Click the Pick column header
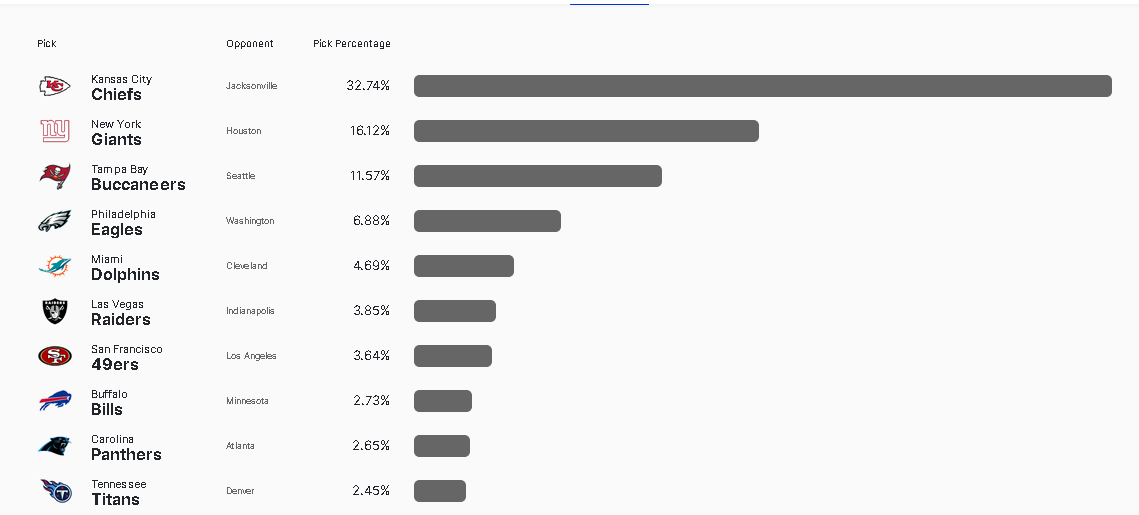The image size is (1139, 515). pyautogui.click(x=47, y=44)
